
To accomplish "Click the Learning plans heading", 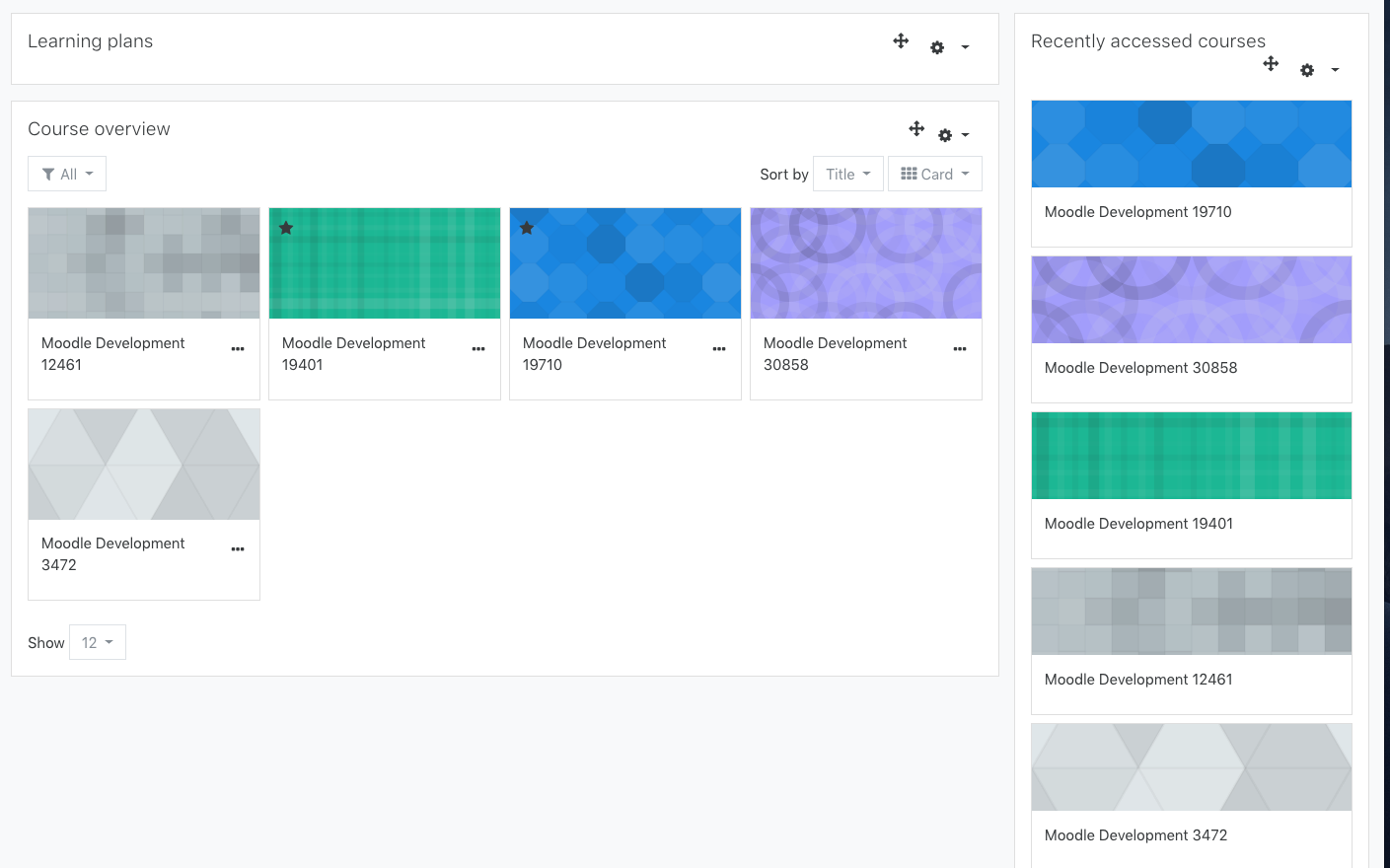I will pos(90,41).
